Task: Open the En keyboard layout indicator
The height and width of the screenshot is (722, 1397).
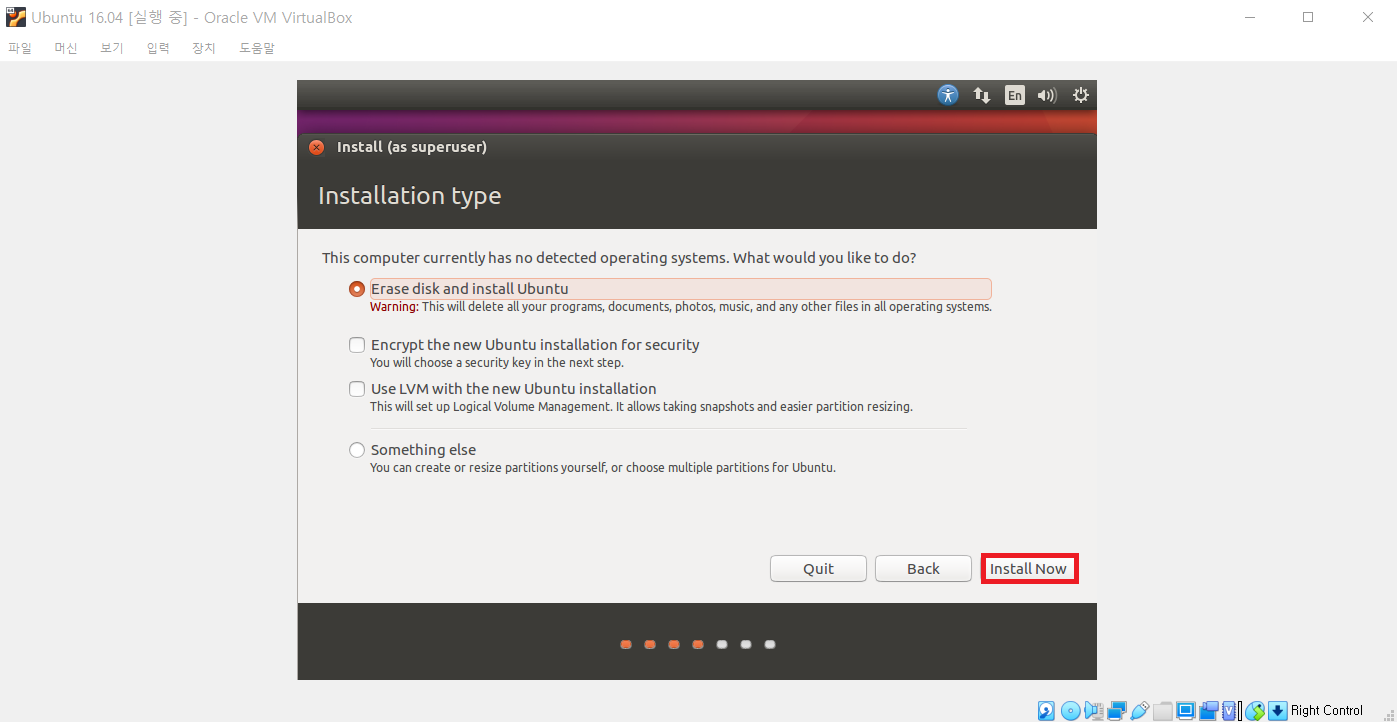Action: 1014,95
